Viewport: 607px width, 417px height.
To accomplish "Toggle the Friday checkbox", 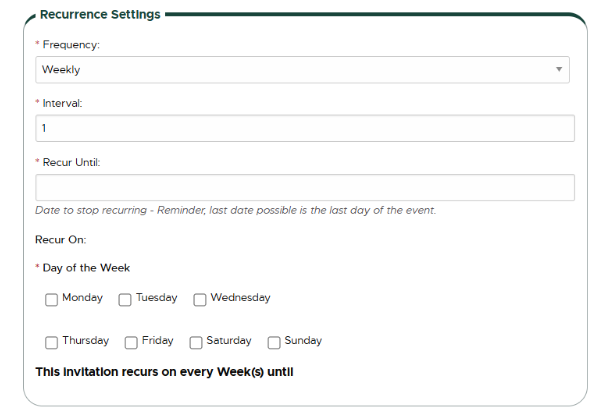I will pos(131,343).
